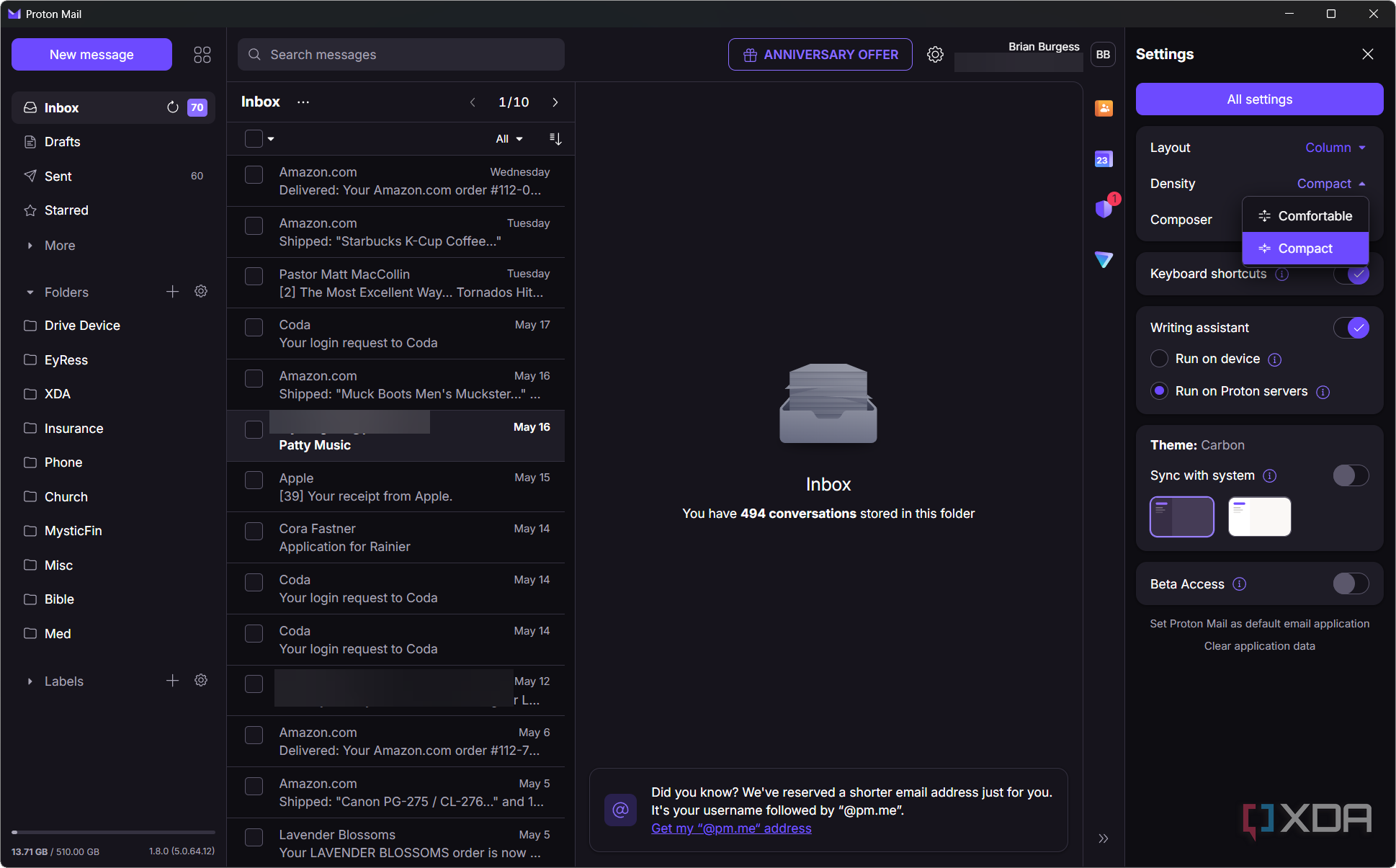Open the settings gear in the top bar
Screen dimensions: 1396x868
pos(935,55)
